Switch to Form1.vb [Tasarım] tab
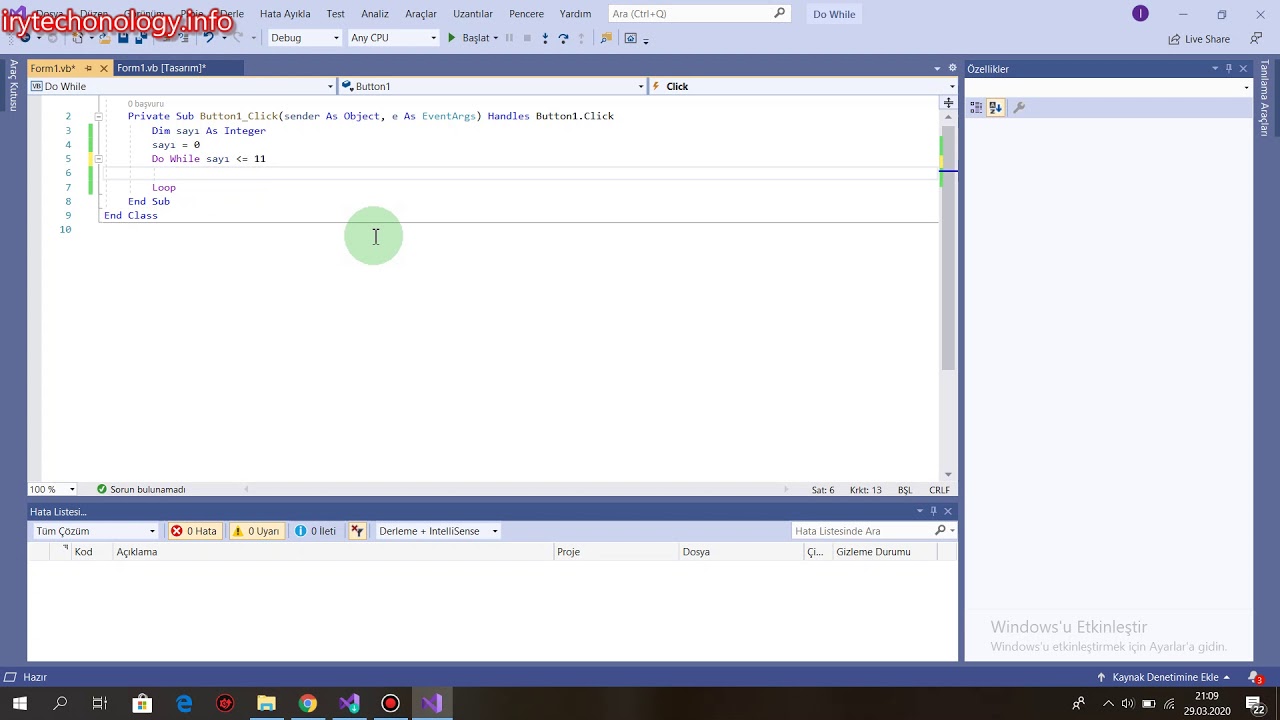 click(161, 68)
